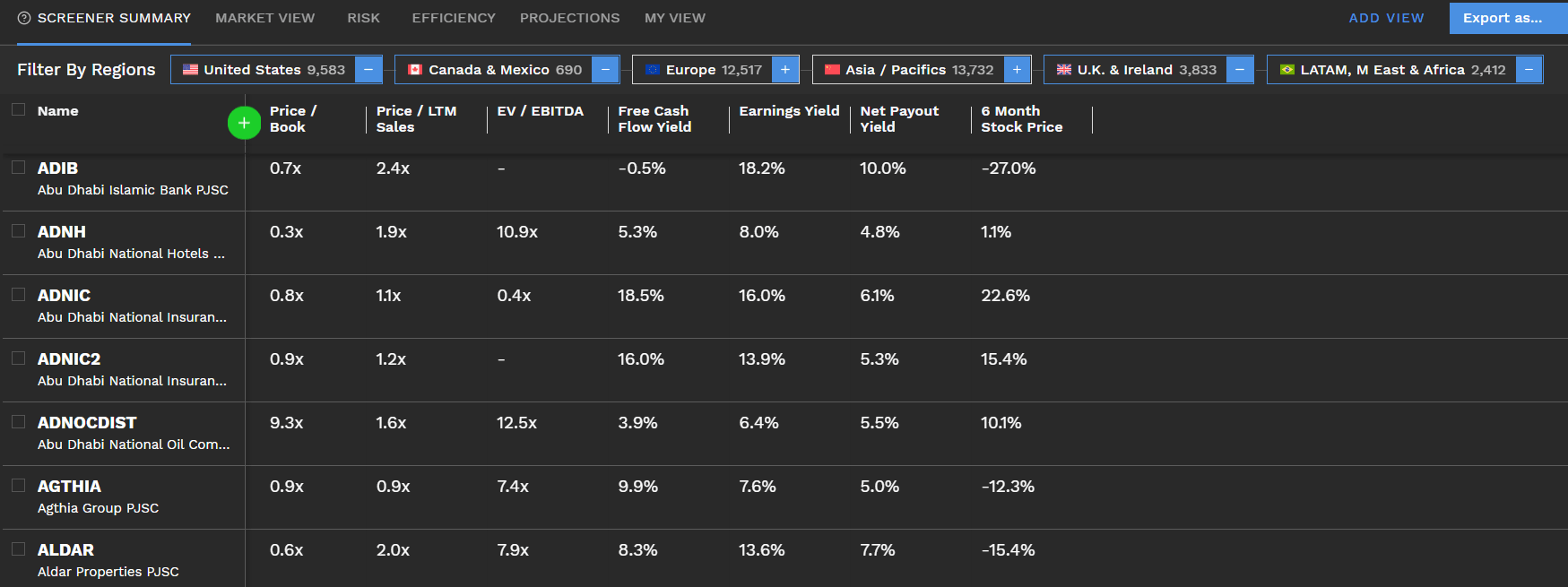
Task: Select the United States region label
Action: click(x=252, y=70)
